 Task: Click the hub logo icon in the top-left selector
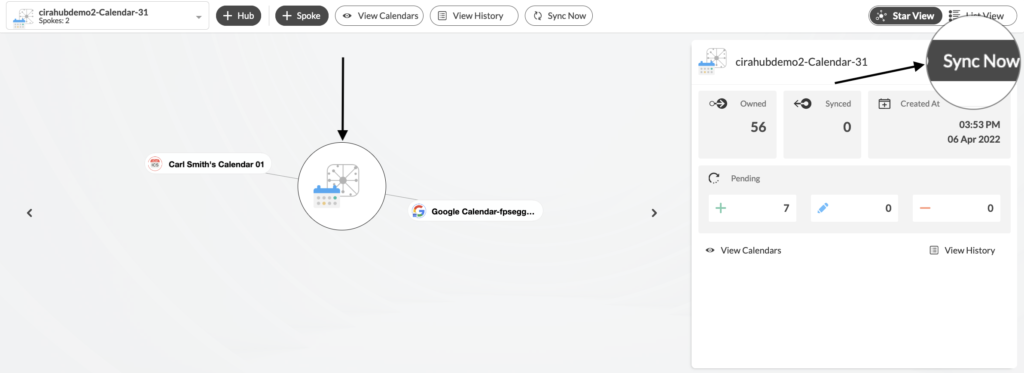coord(24,17)
